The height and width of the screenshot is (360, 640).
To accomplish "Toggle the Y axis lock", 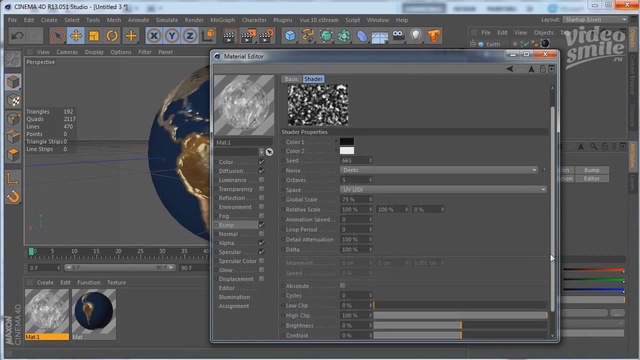I will coord(172,36).
